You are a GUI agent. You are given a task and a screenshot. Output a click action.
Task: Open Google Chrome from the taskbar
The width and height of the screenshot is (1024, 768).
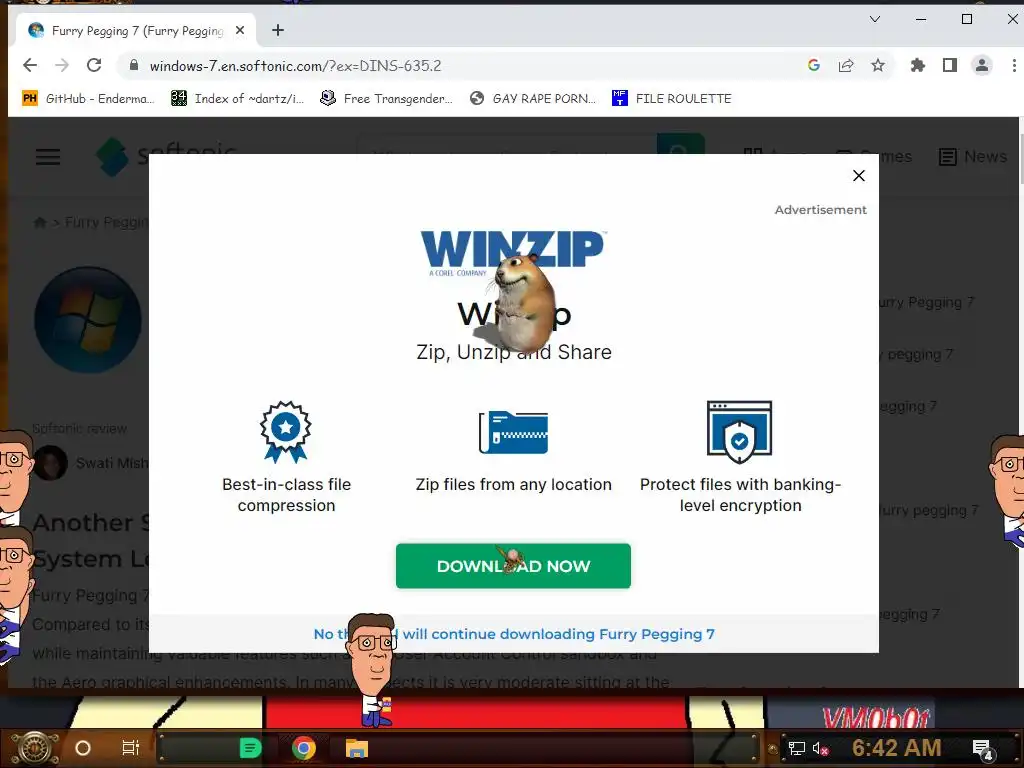pos(304,748)
